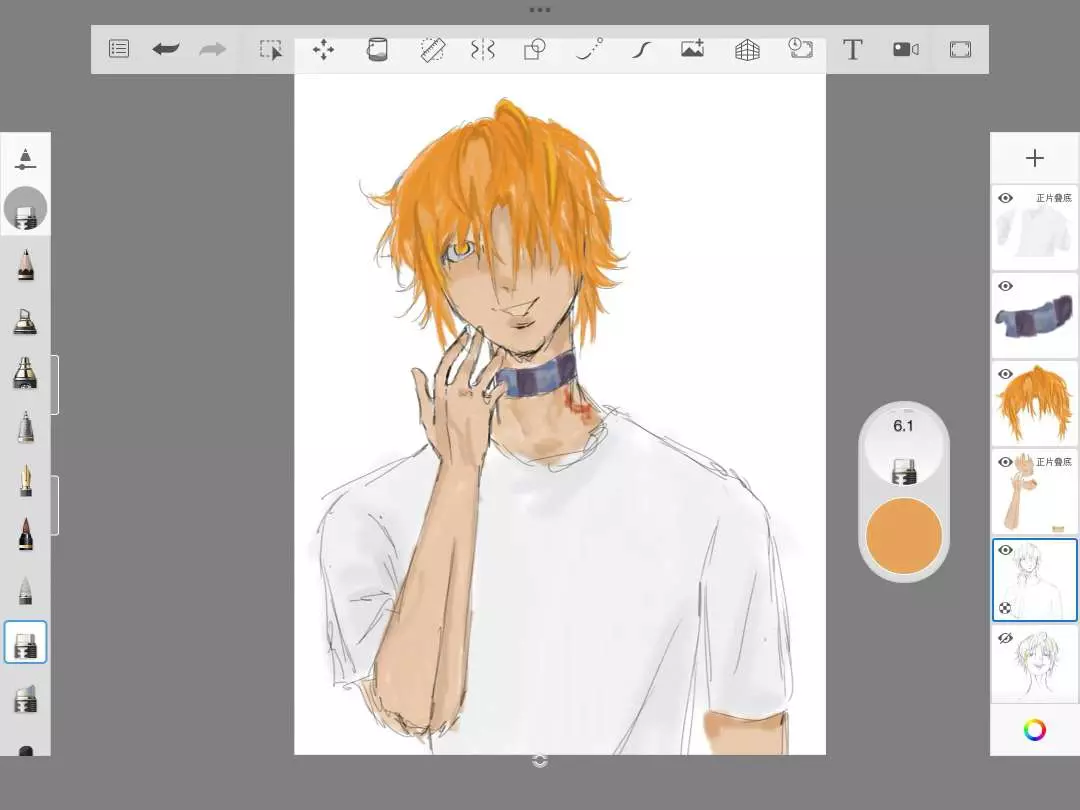Open the color wheel editor in layer panel
Image resolution: width=1080 pixels, height=810 pixels.
click(1034, 730)
